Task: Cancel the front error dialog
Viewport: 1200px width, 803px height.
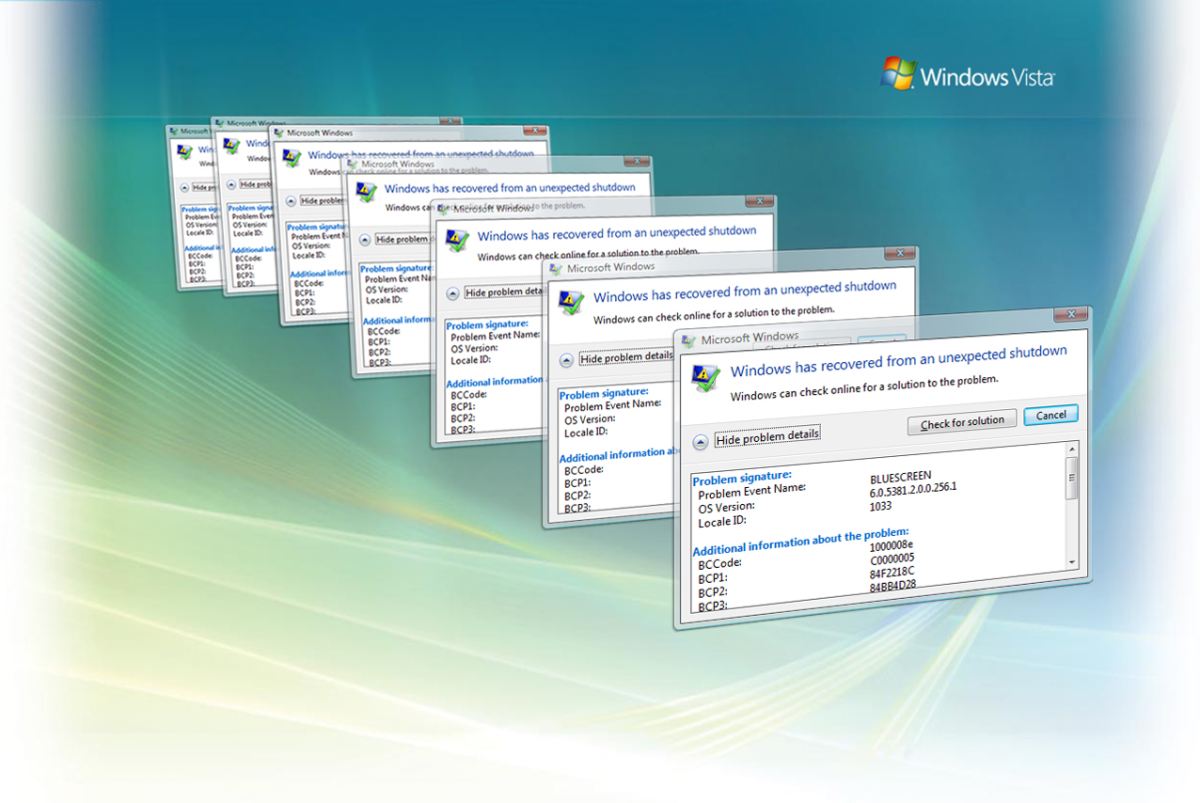Action: tap(1051, 415)
